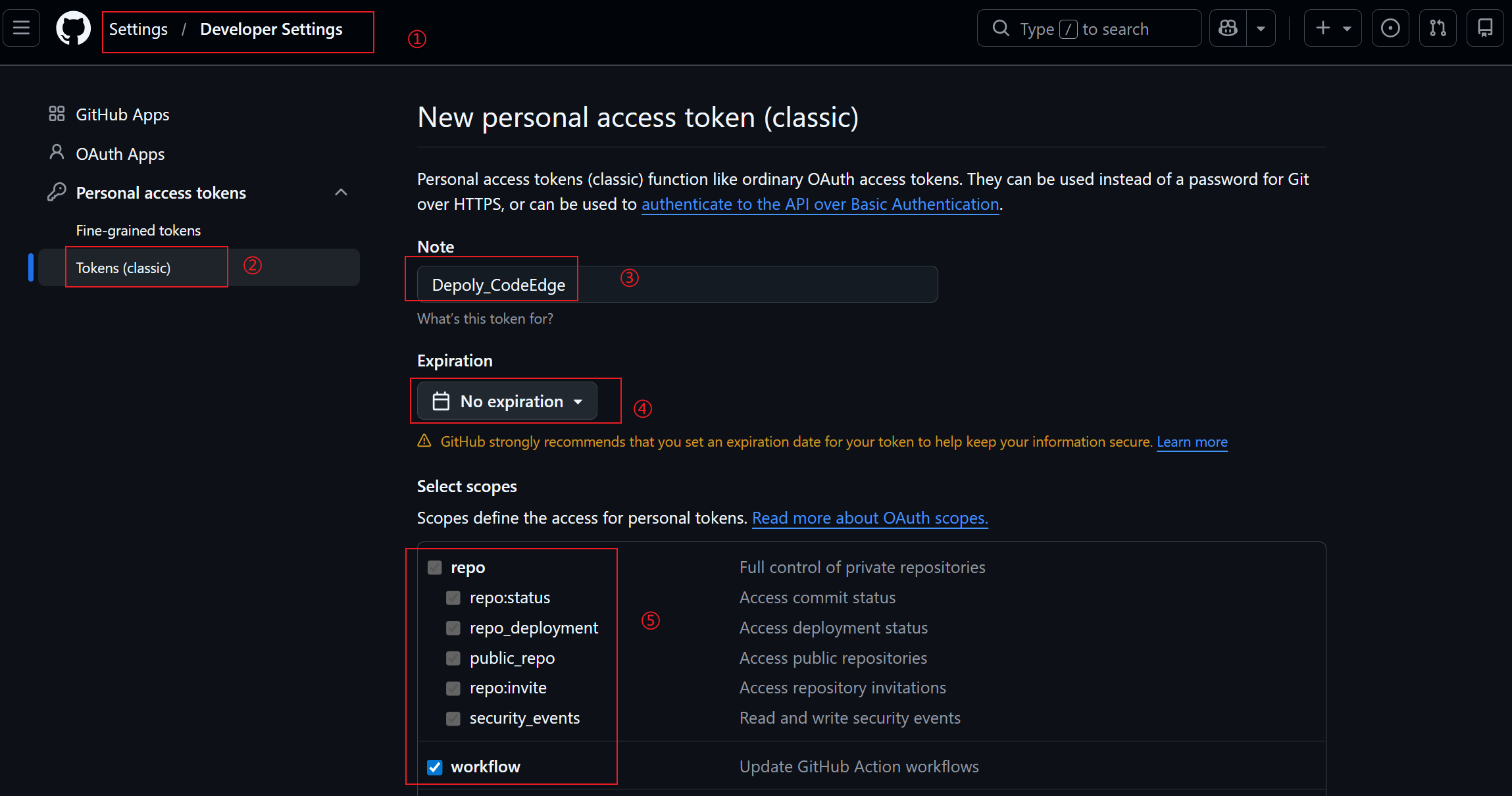
Task: Disable the workflow scope checkbox
Action: coord(435,767)
